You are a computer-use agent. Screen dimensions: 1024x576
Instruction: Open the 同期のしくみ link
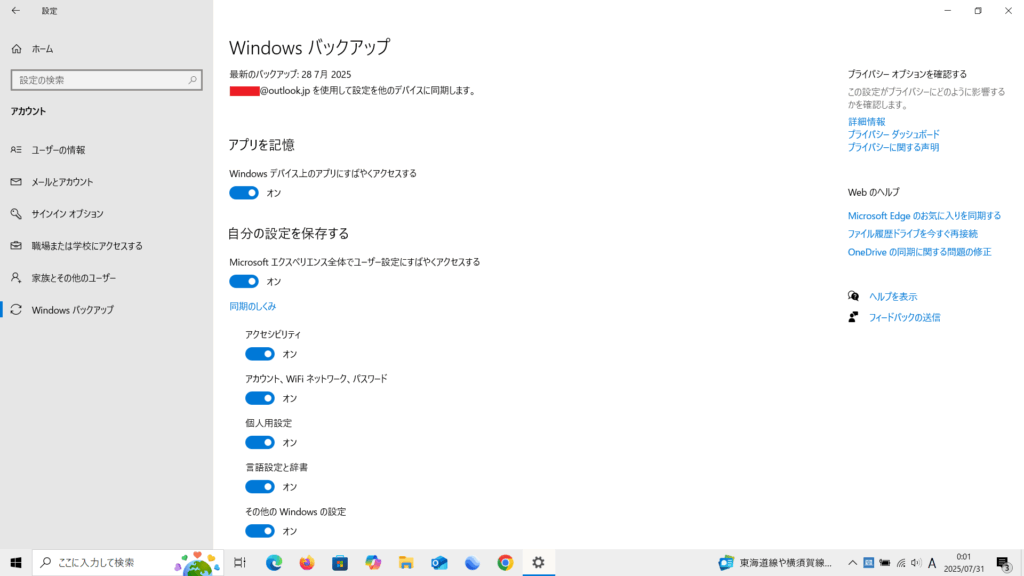click(x=253, y=306)
